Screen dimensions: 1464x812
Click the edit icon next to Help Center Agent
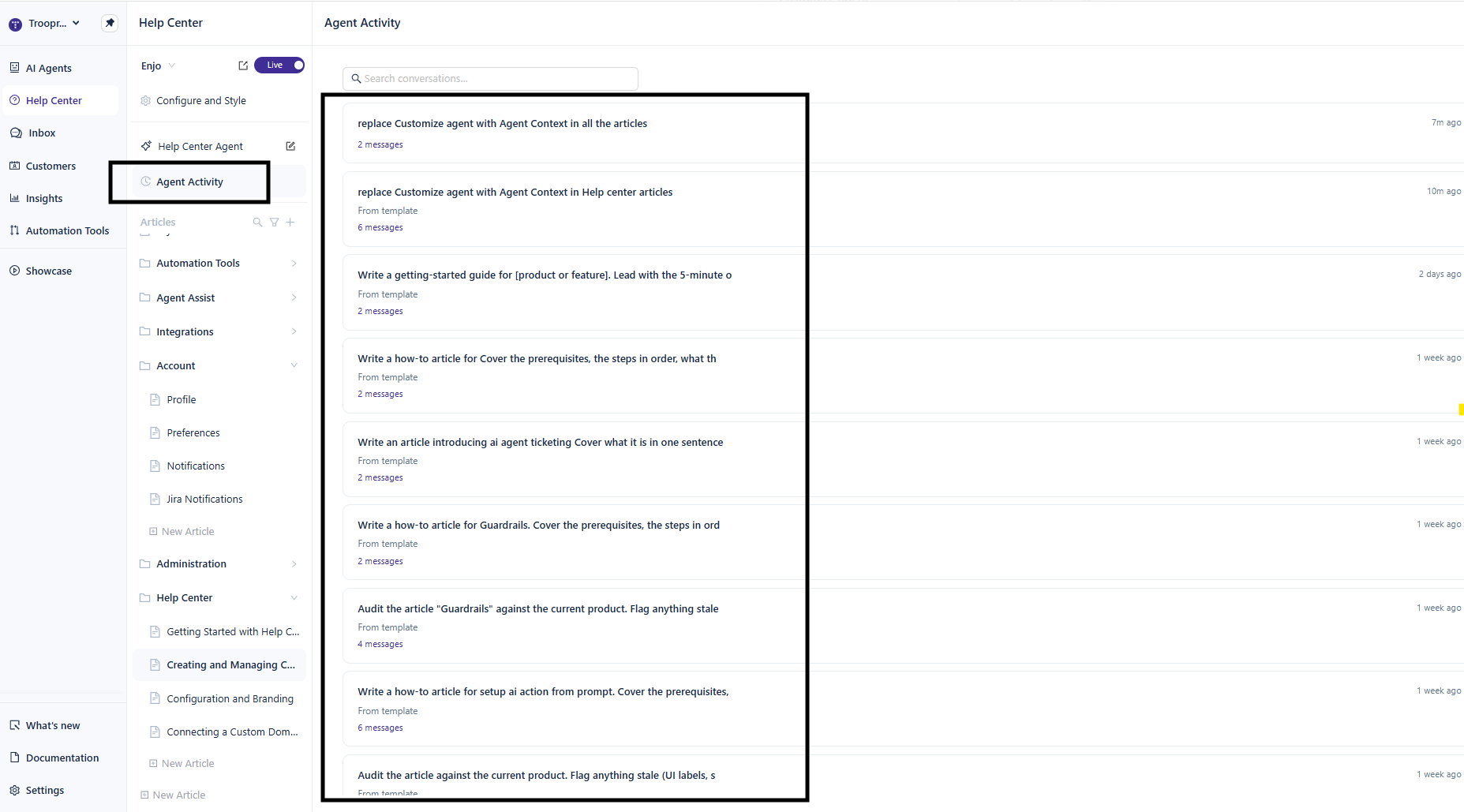click(x=290, y=146)
